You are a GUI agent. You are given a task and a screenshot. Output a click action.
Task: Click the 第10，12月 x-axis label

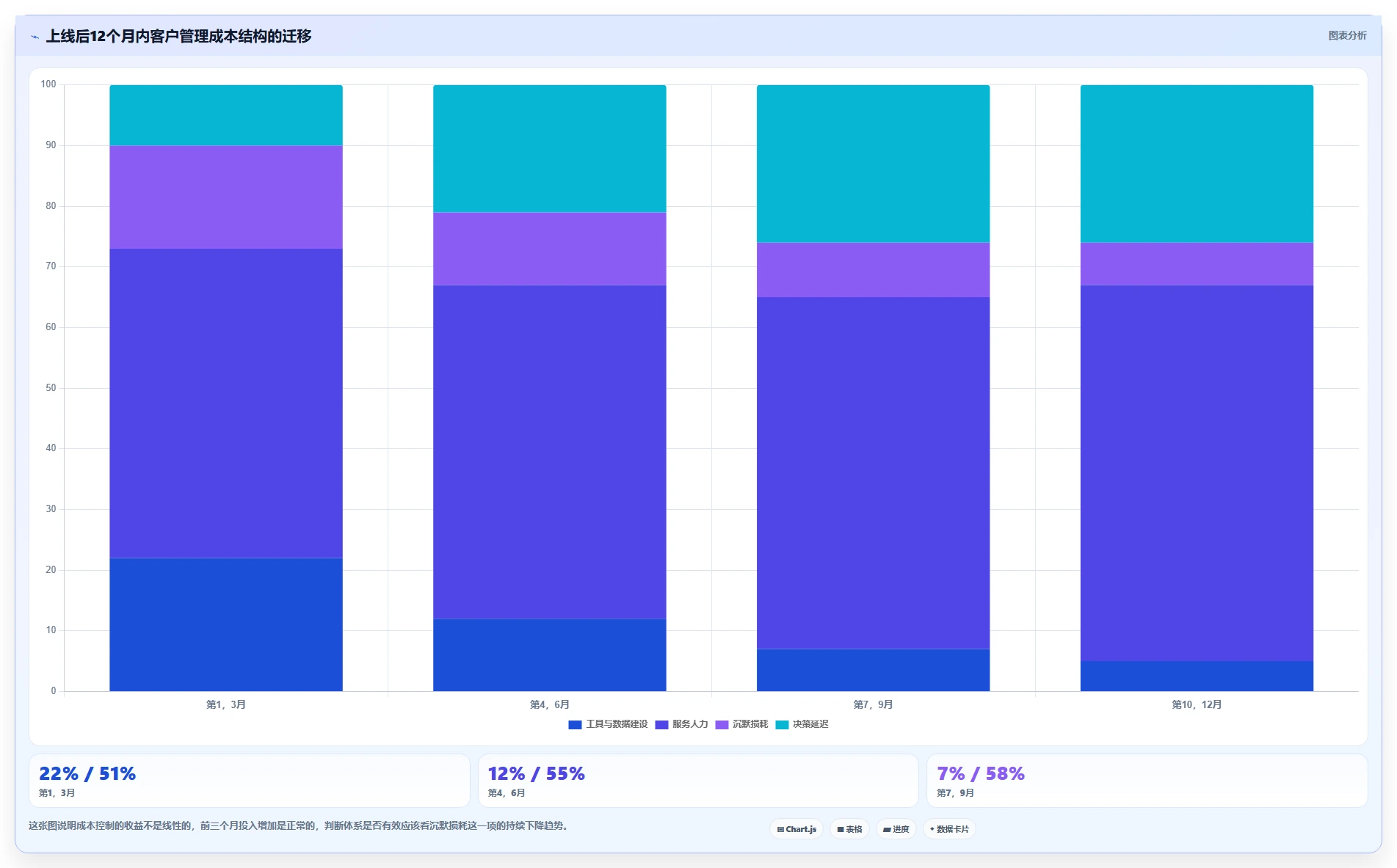point(1197,704)
